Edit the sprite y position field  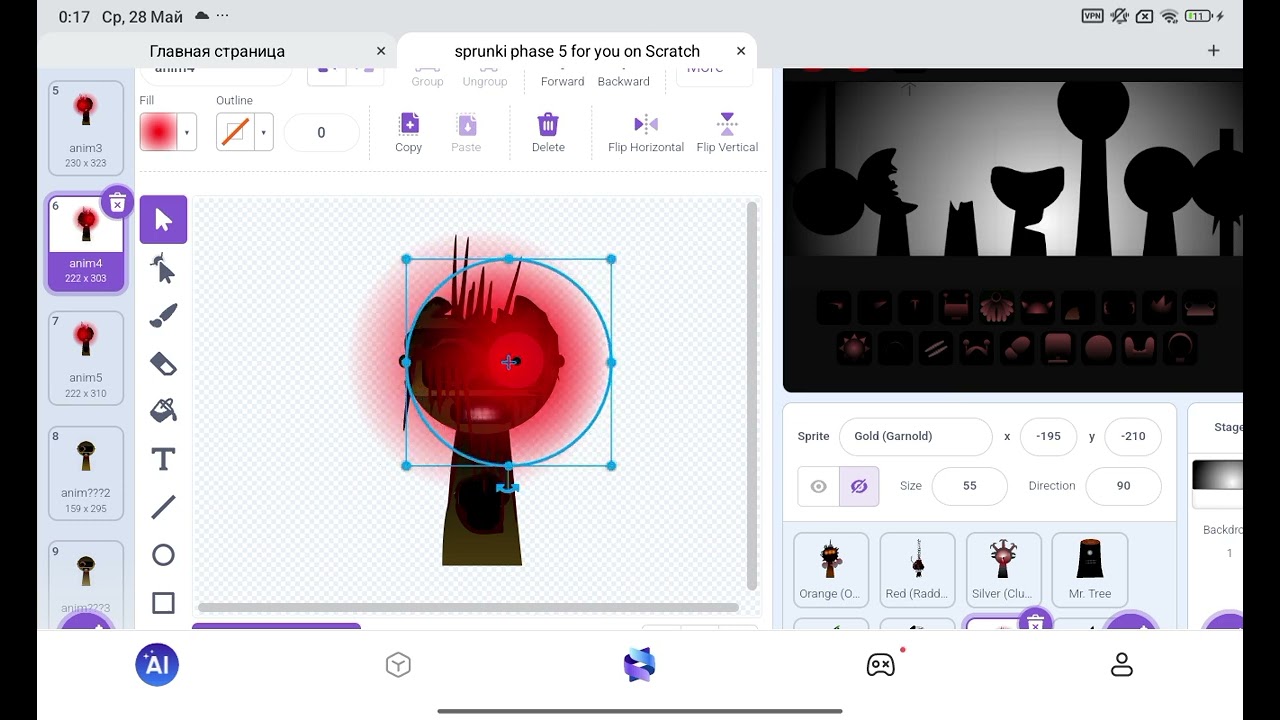tap(1133, 436)
